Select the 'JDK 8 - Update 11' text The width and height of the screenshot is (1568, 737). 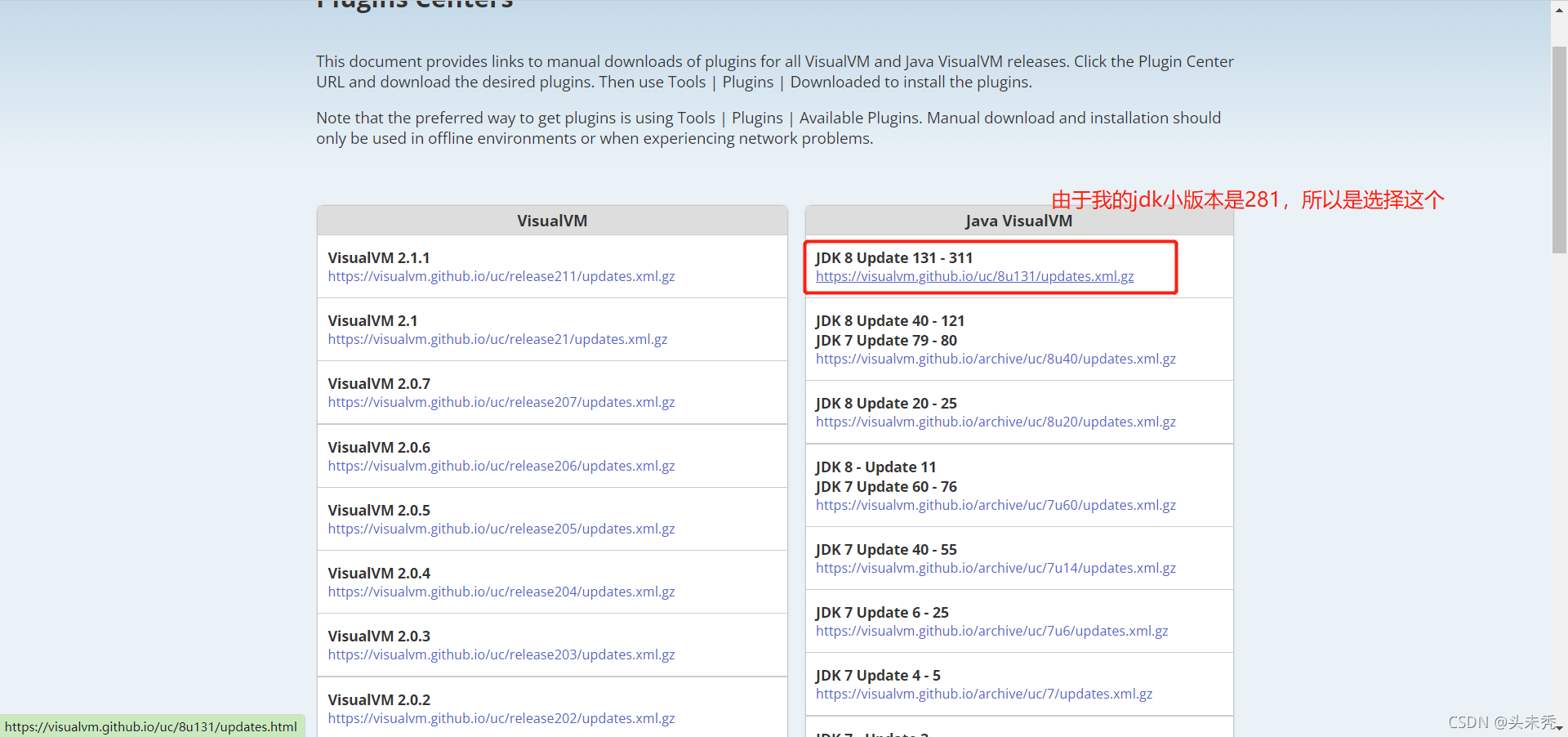pos(875,467)
